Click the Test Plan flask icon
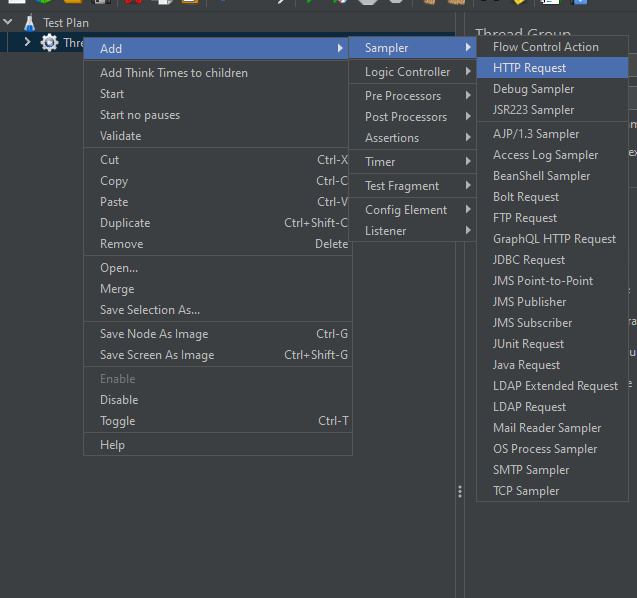Screen dimensions: 637x598 click(29, 23)
